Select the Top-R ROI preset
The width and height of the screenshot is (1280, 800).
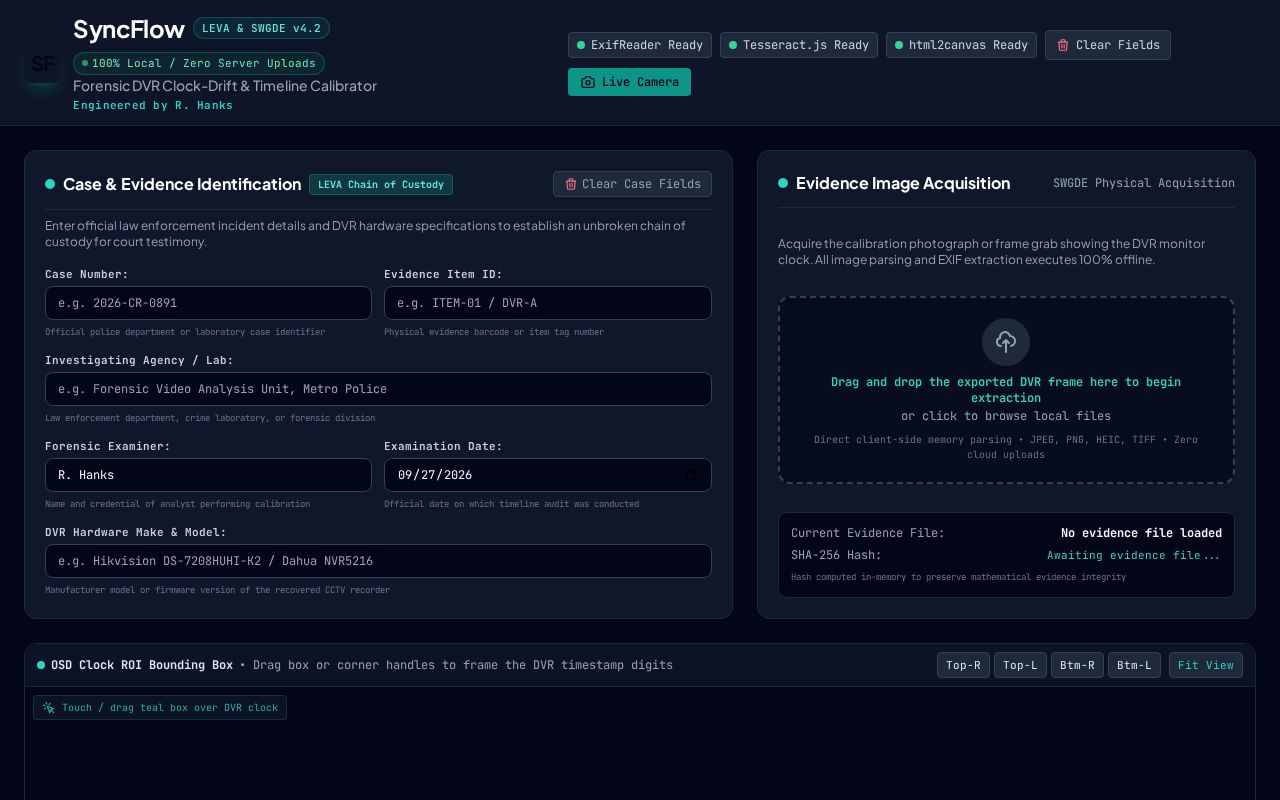963,665
